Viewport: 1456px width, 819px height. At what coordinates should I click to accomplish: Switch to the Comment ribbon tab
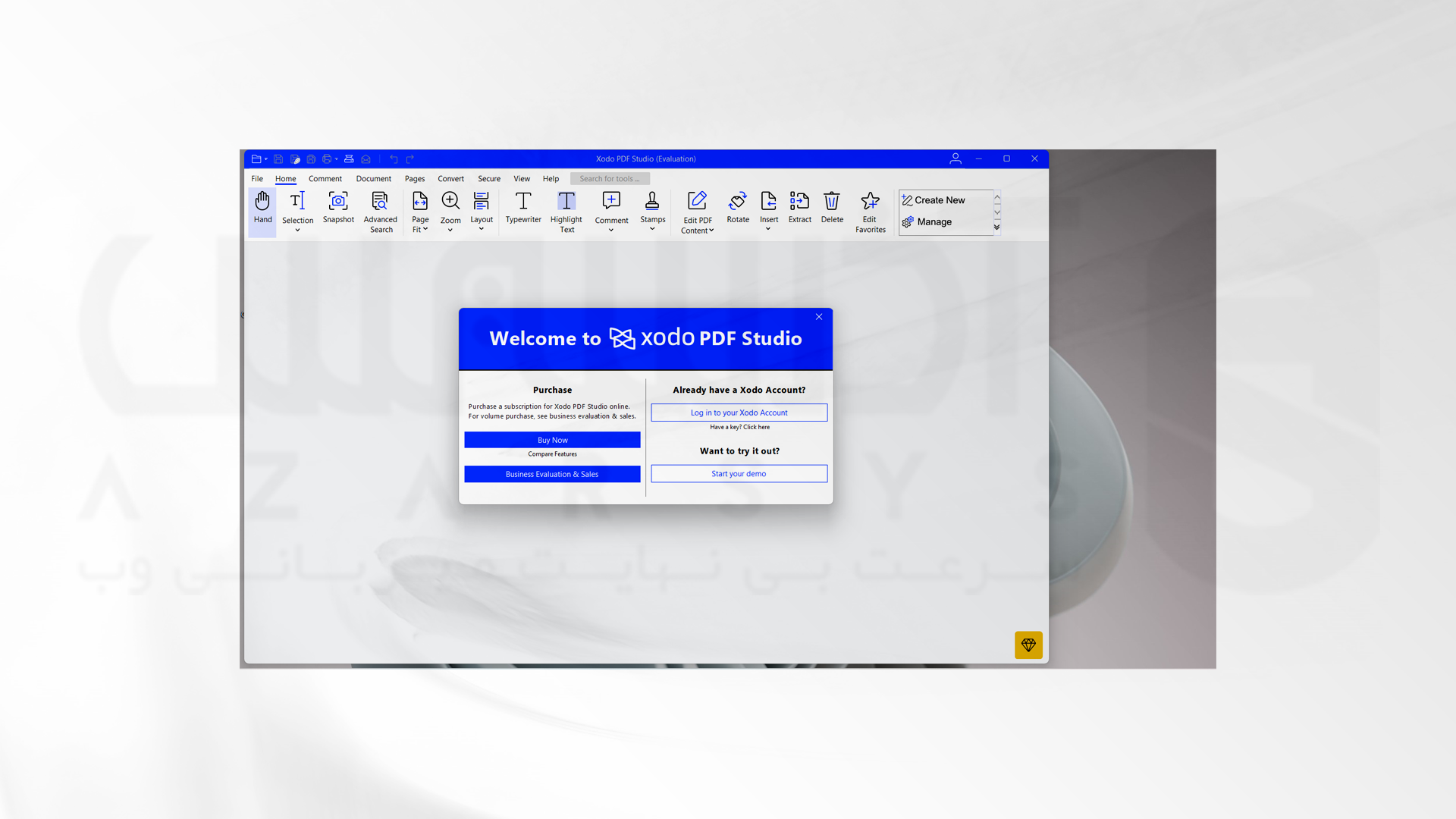pyautogui.click(x=325, y=179)
